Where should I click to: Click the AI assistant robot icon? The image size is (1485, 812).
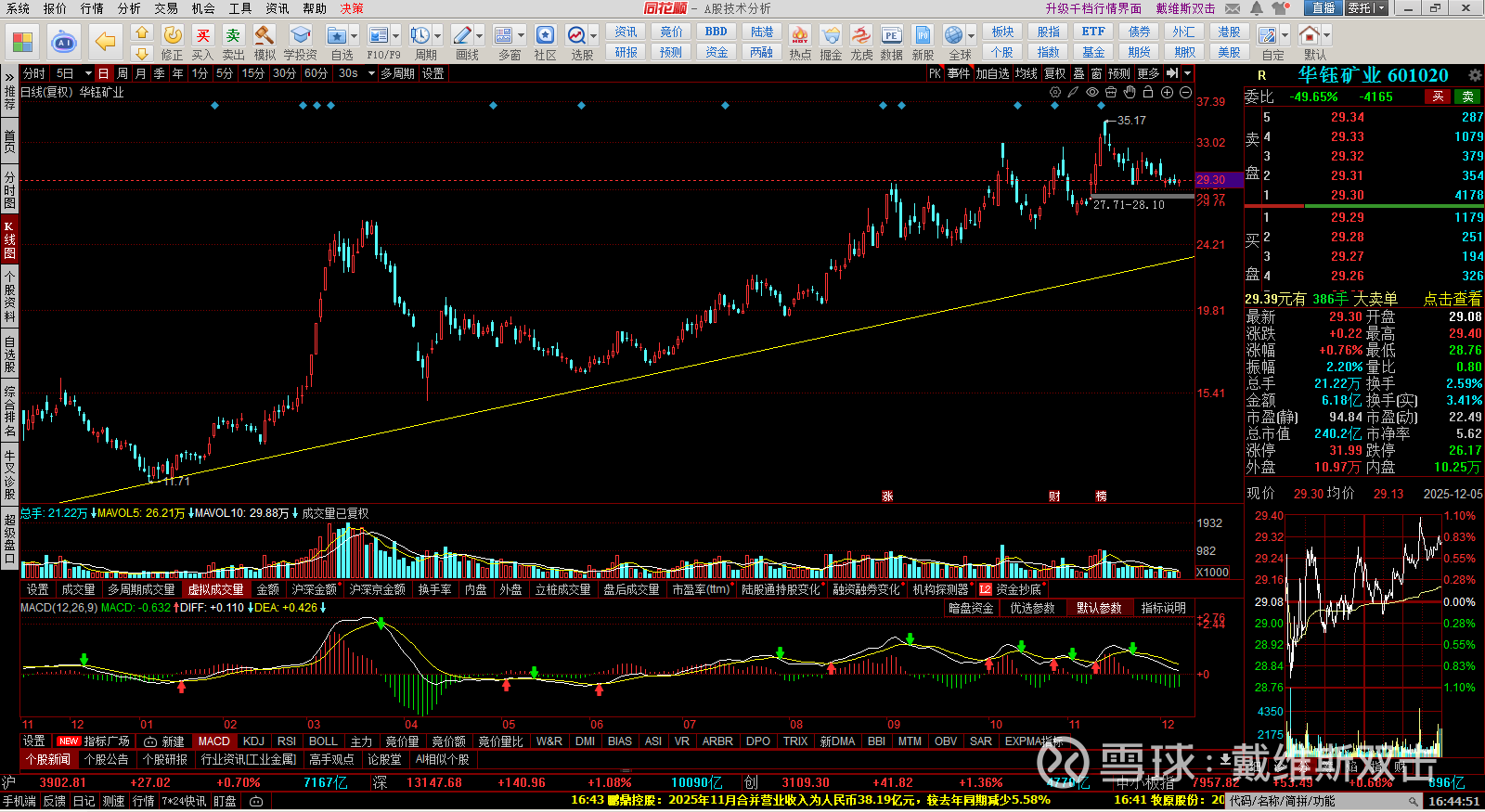[x=63, y=42]
